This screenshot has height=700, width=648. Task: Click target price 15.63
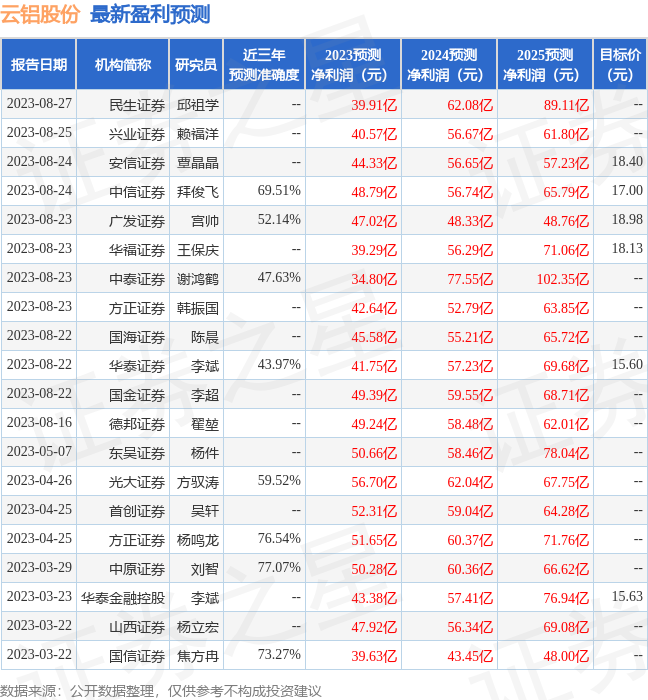tap(627, 596)
